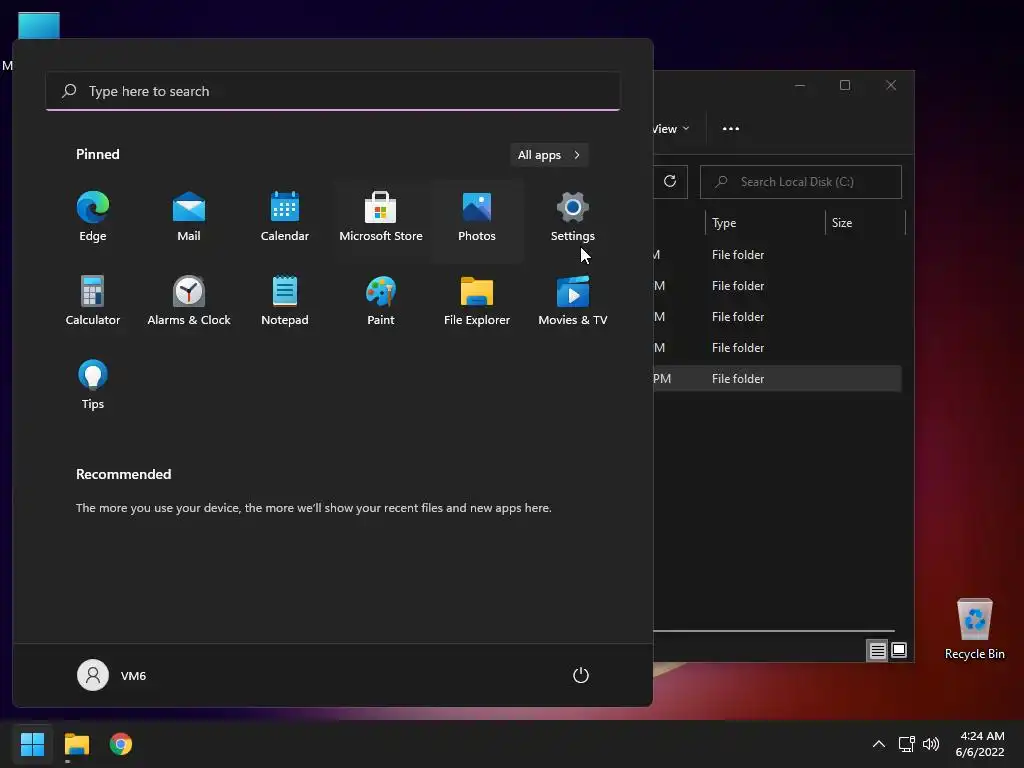Open the See more menu in File Explorer
Screen dimensions: 1024x768
pos(731,129)
